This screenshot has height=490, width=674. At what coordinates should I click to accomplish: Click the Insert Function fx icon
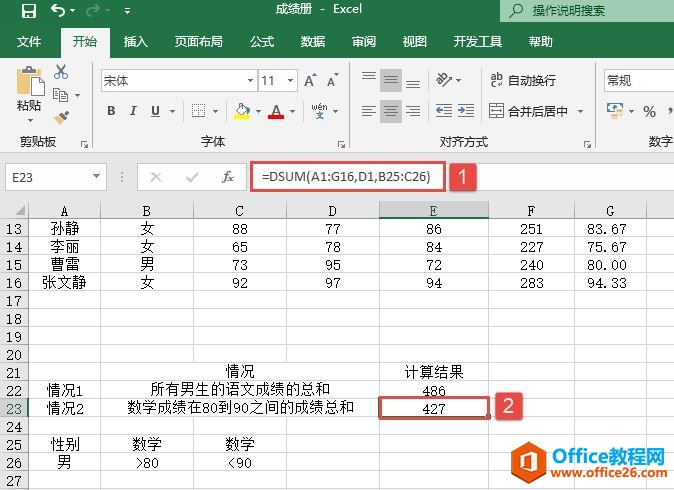227,177
